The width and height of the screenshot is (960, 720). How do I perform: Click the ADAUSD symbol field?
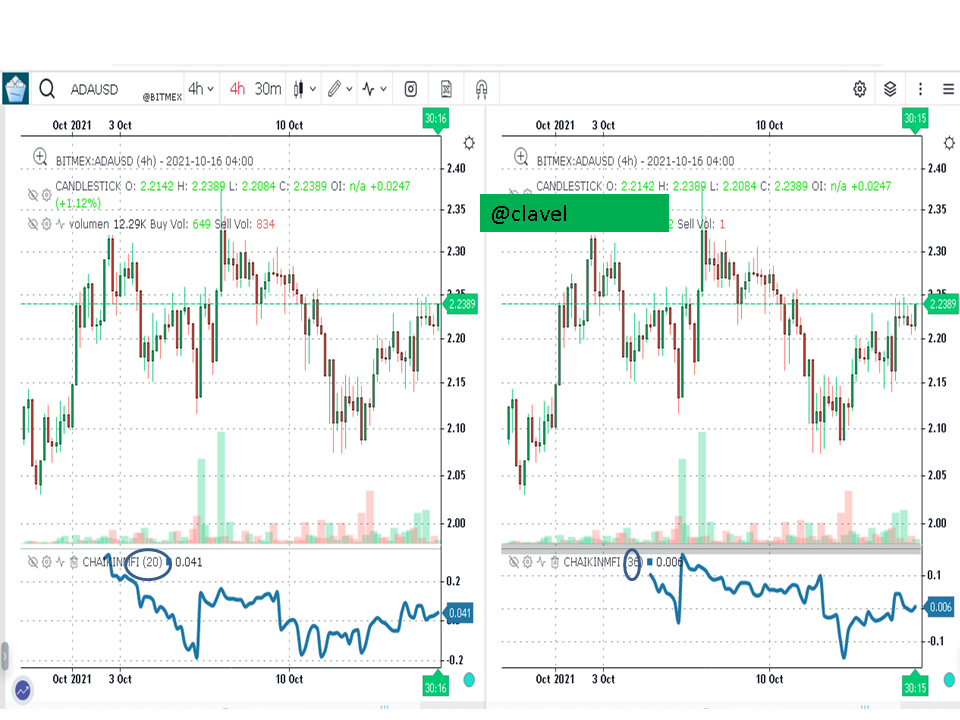(x=94, y=89)
